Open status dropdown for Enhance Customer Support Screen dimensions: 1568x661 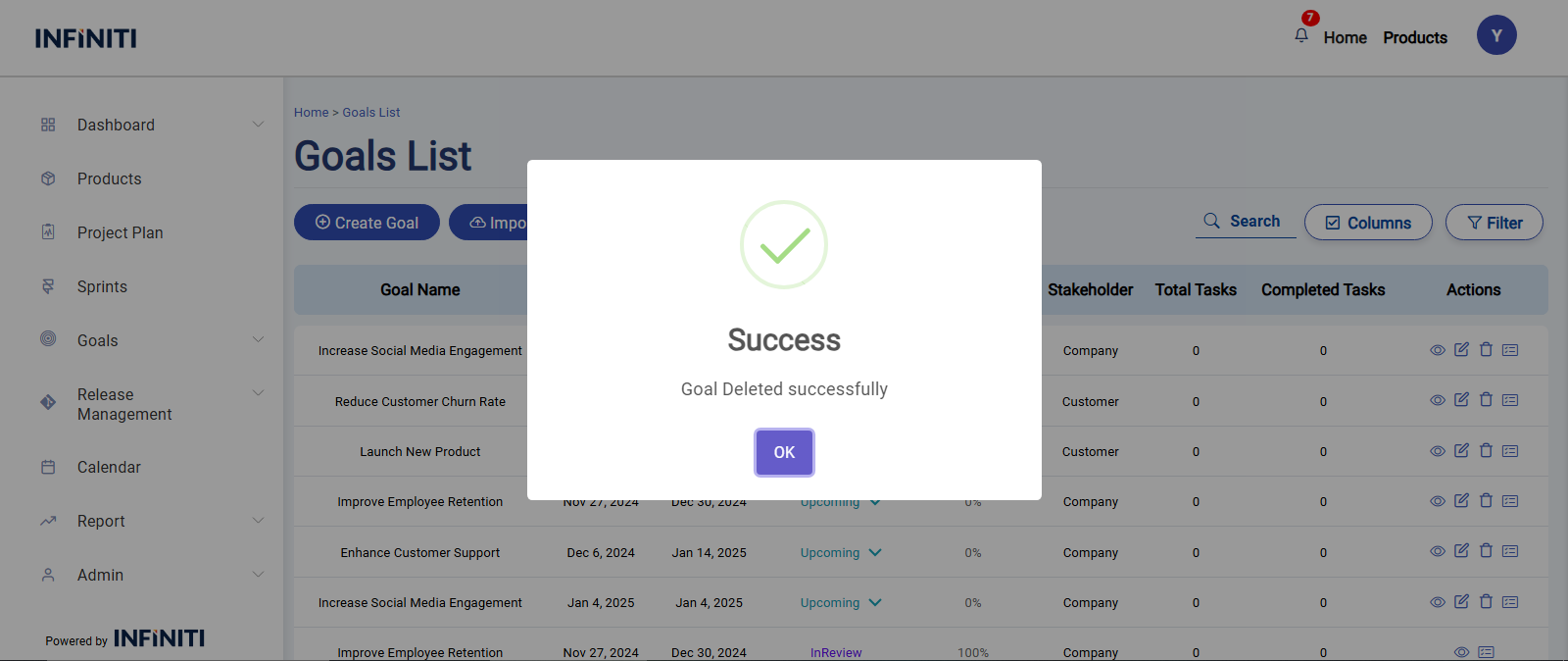875,553
